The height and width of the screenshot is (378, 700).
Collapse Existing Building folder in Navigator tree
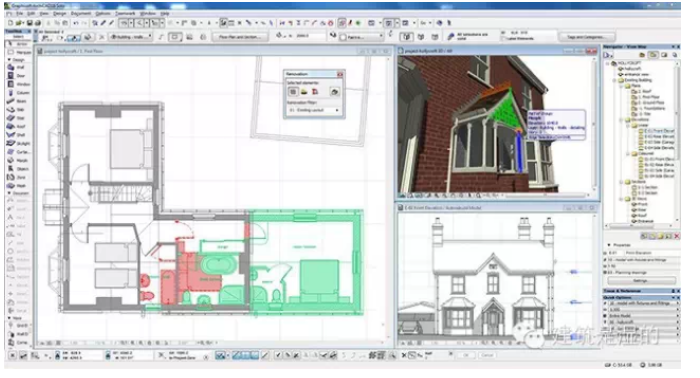pos(614,80)
